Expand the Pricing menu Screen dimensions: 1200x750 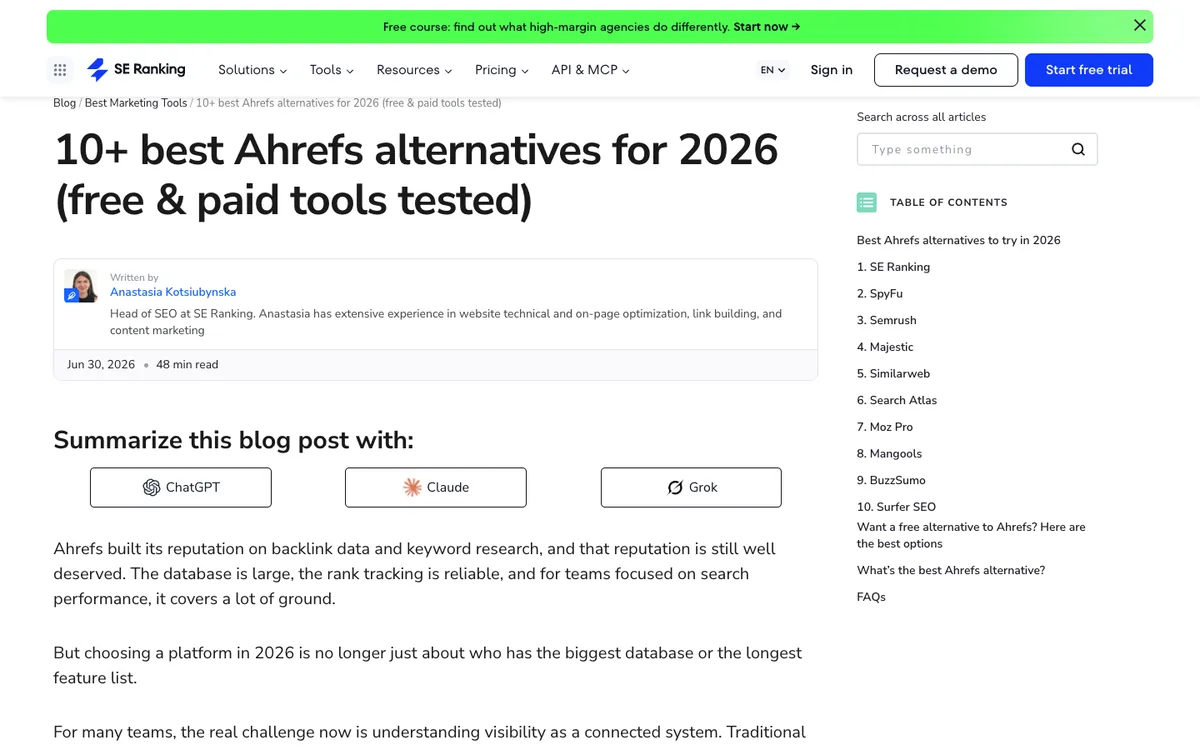tap(502, 70)
